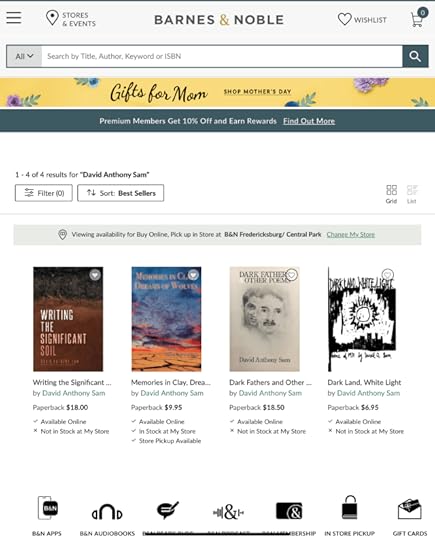Switch to List view
This screenshot has height=540, width=435.
412,194
